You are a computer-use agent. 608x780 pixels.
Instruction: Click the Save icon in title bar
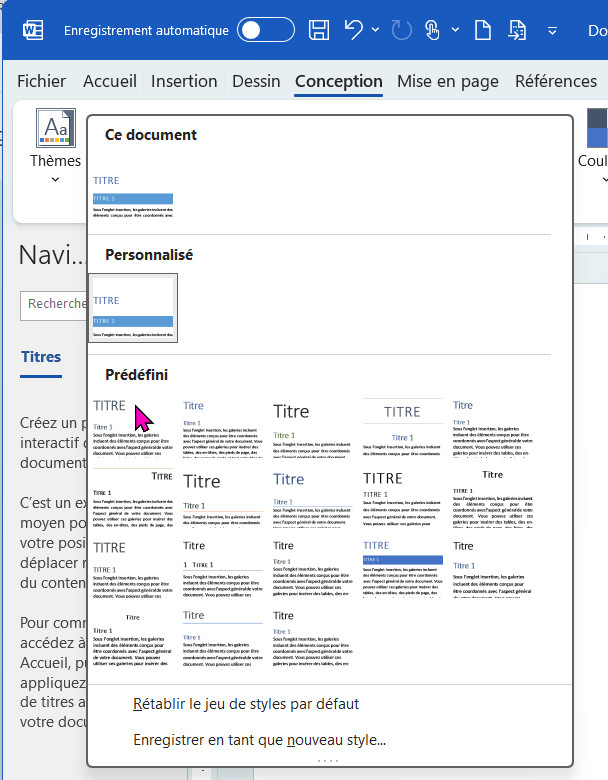[319, 30]
